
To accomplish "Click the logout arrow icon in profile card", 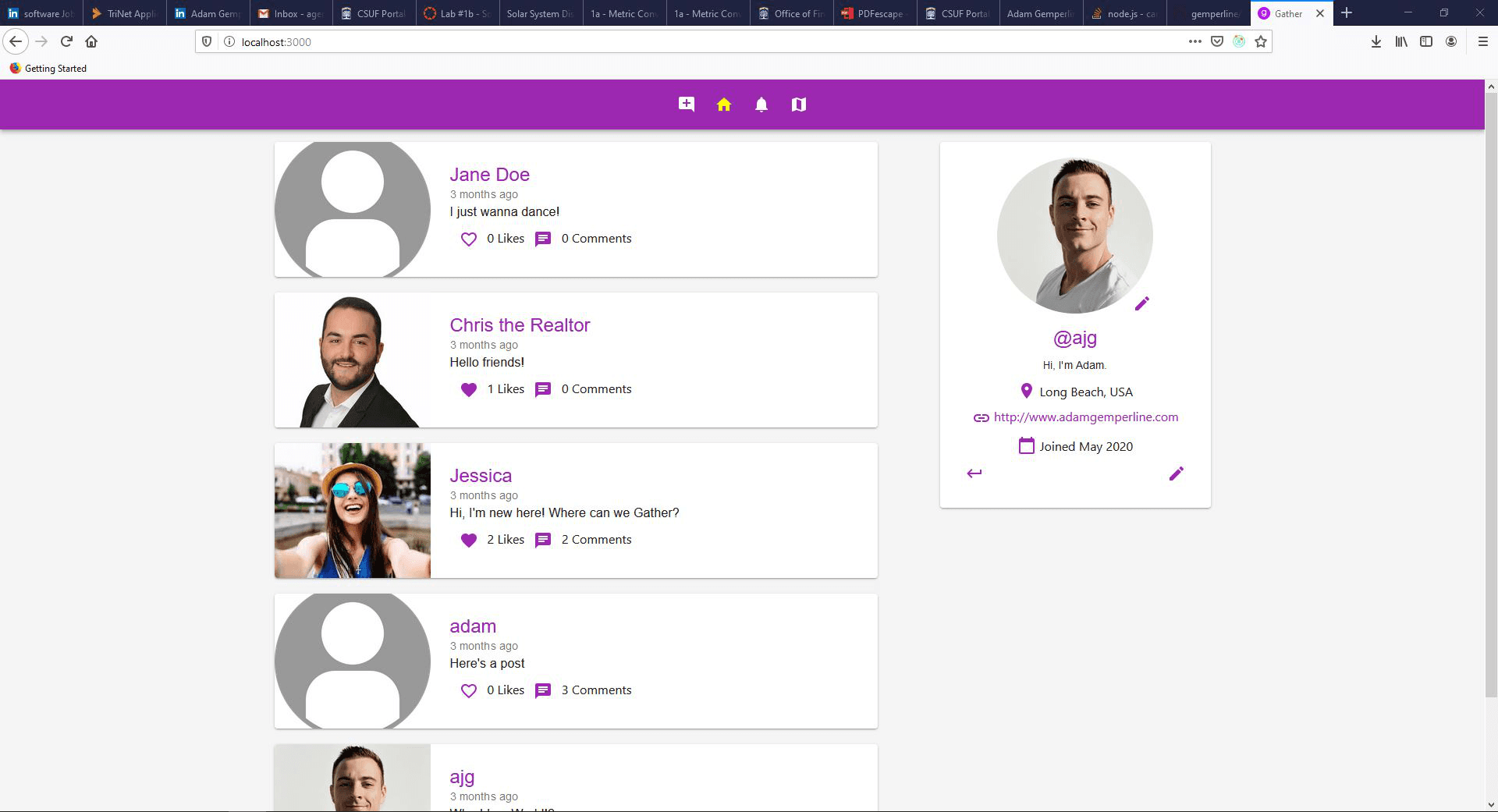I will click(x=974, y=473).
